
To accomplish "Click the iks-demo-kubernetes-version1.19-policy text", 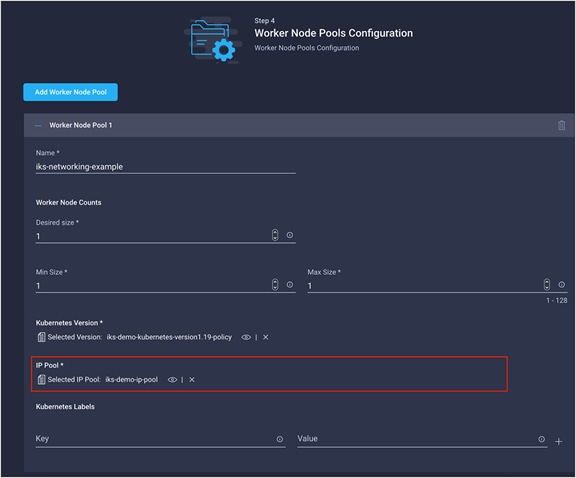I will point(169,337).
